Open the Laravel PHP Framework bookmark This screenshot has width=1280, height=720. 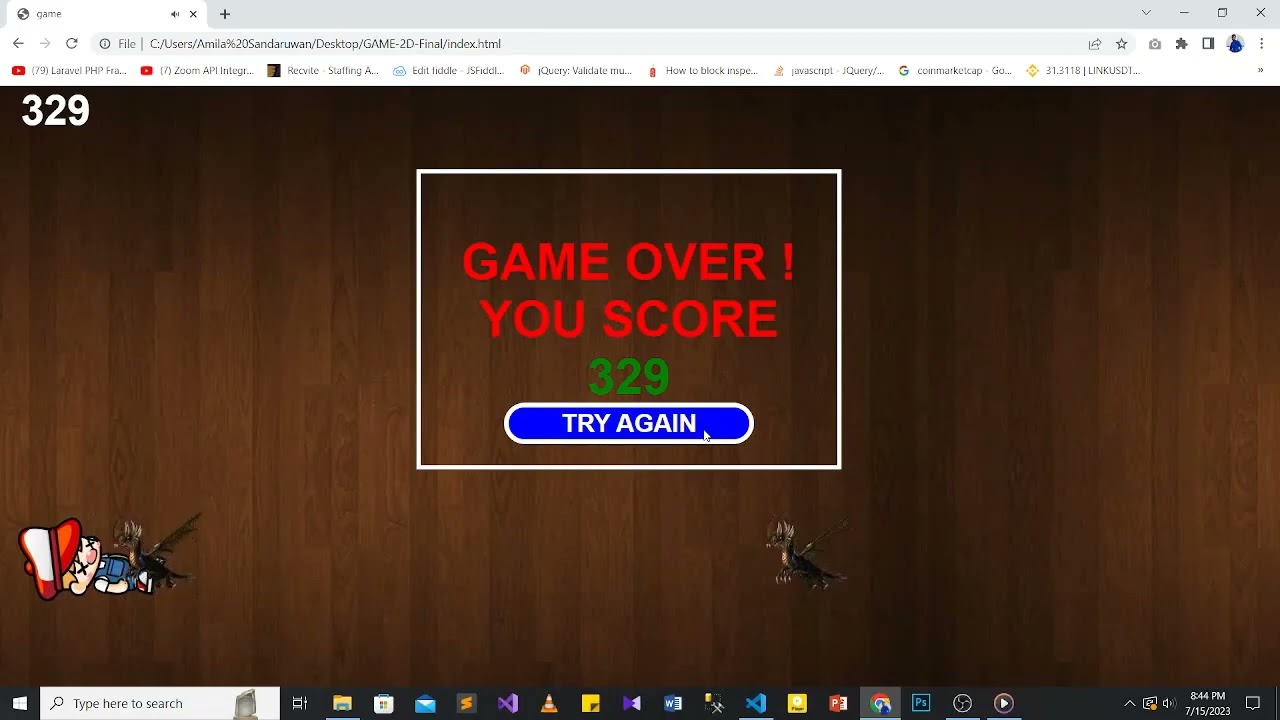[x=70, y=71]
